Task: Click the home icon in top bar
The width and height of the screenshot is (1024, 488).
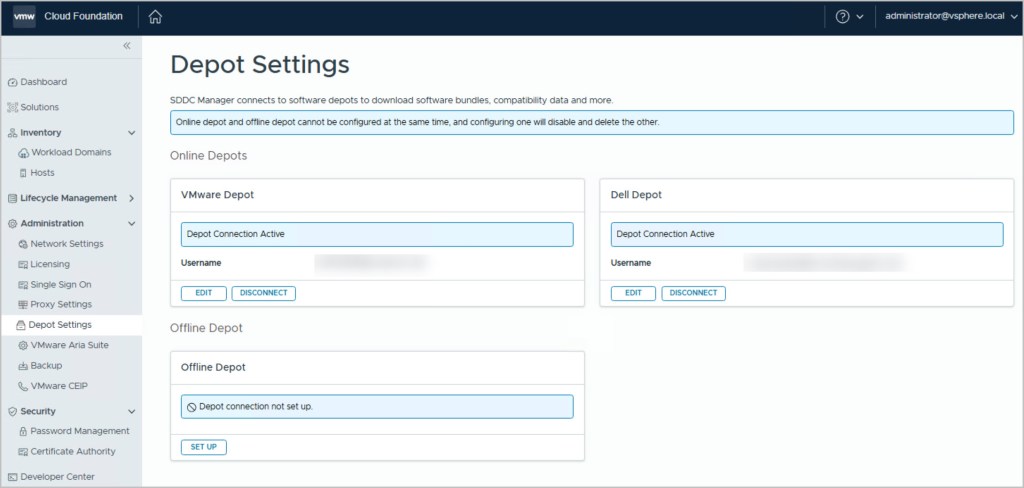Action: 155,17
